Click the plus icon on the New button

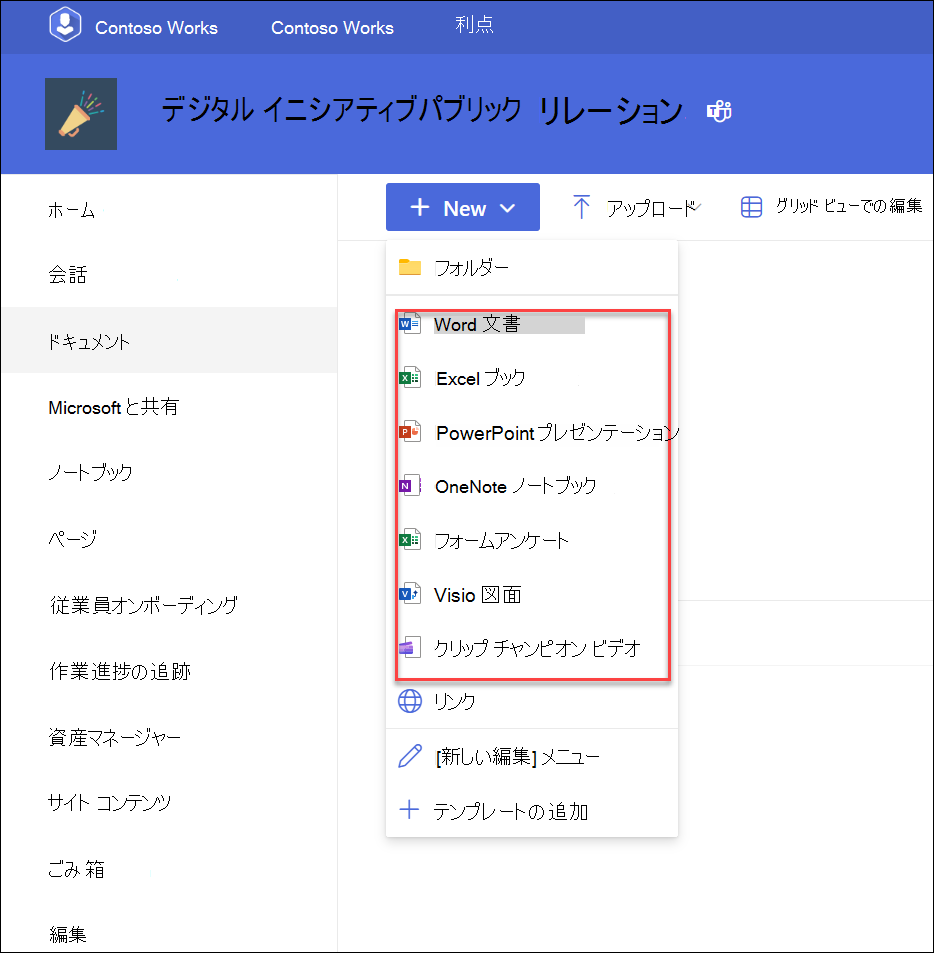(420, 207)
